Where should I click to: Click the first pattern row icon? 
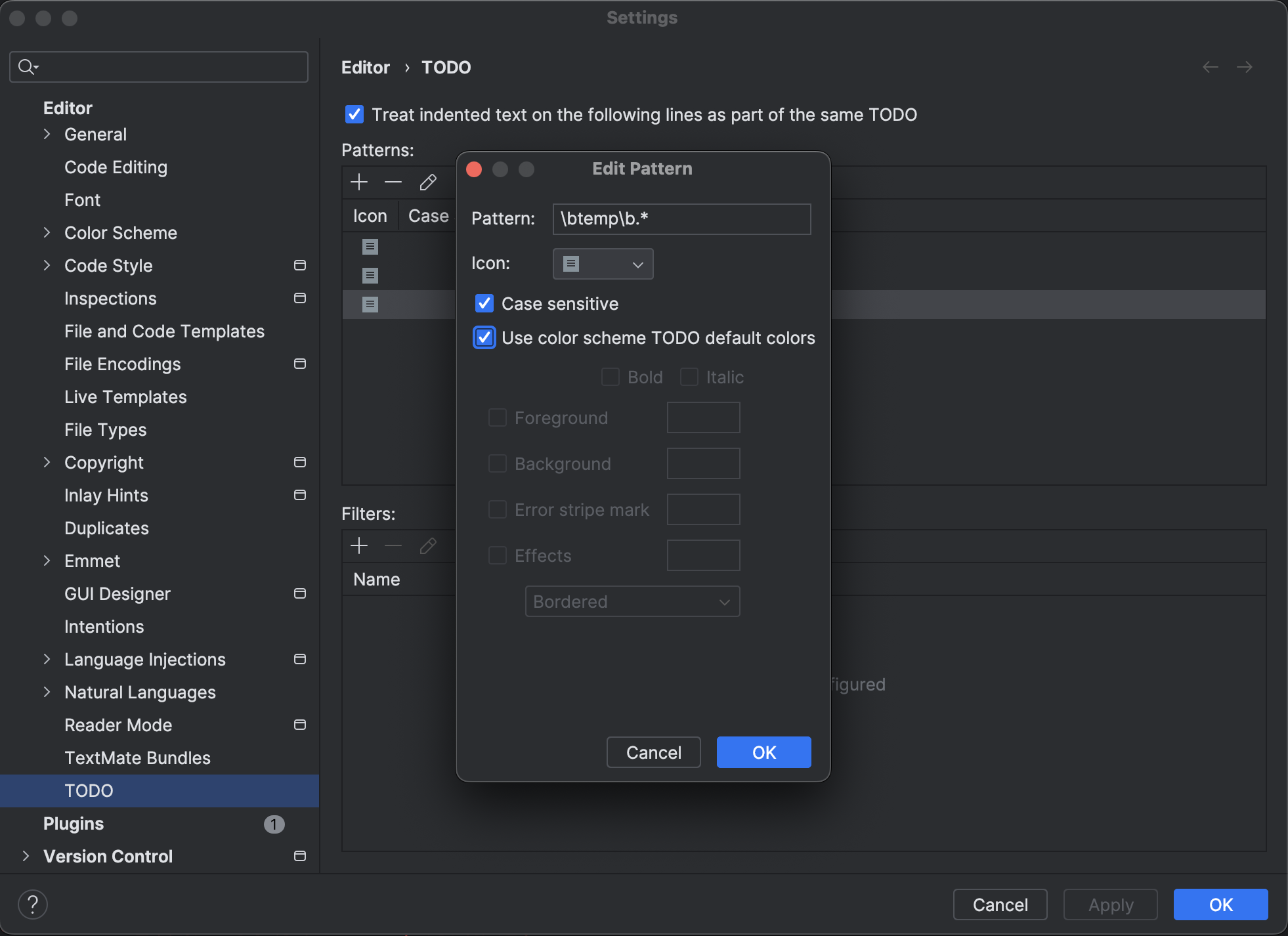370,247
